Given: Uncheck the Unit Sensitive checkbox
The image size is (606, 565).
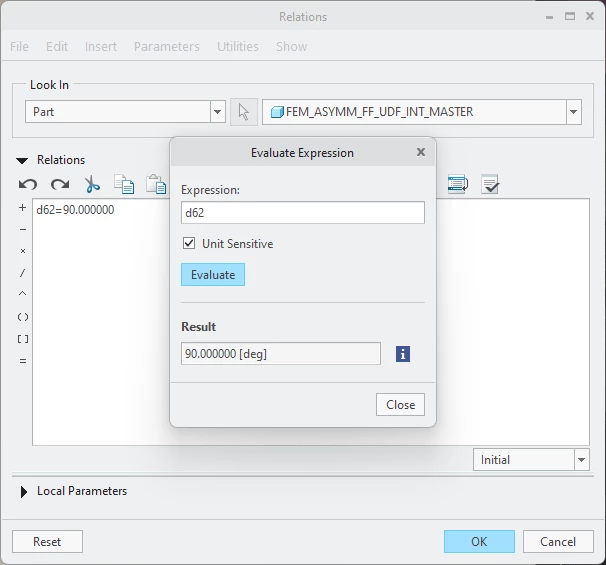Looking at the screenshot, I should point(189,243).
